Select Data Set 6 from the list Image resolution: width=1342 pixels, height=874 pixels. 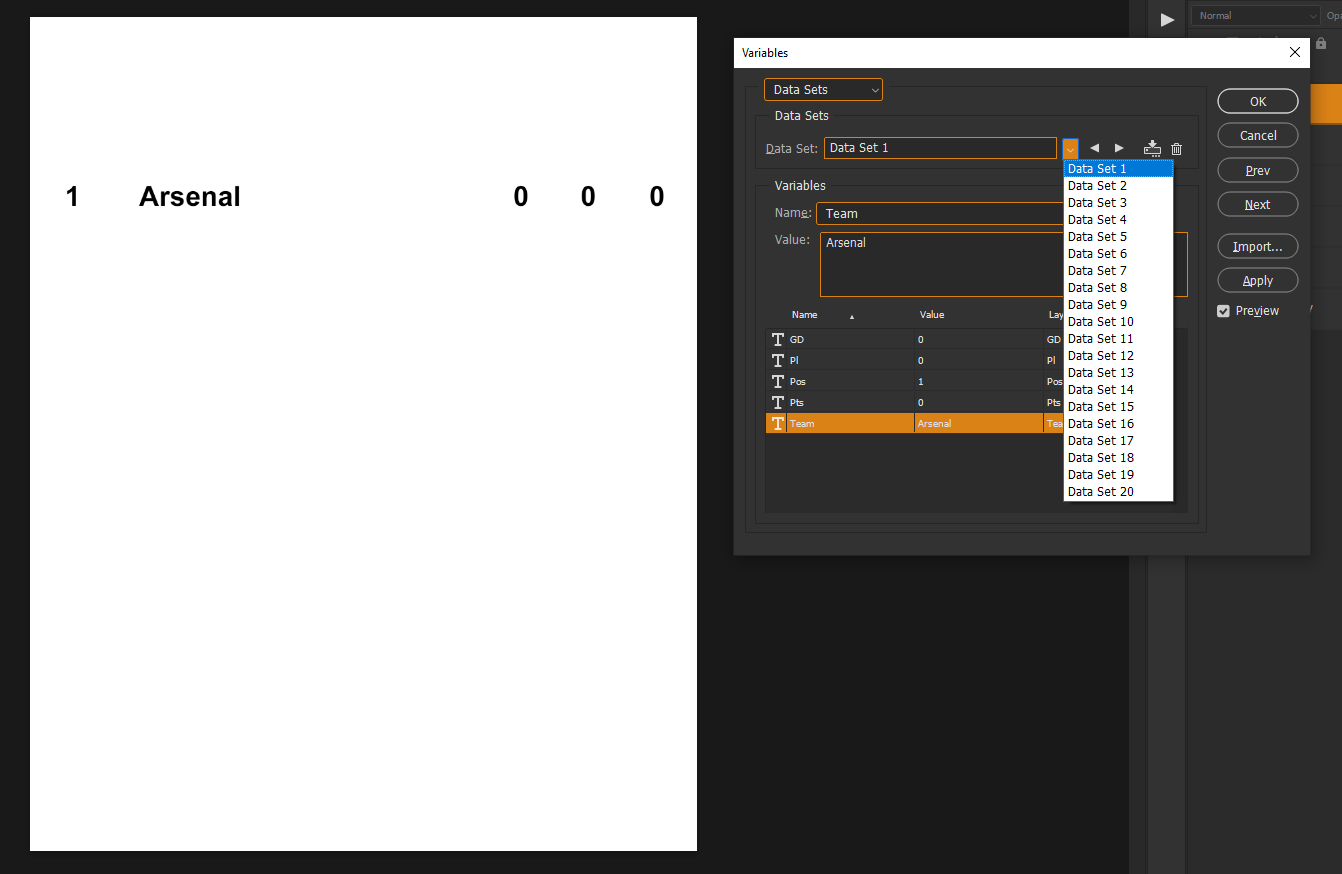1118,254
